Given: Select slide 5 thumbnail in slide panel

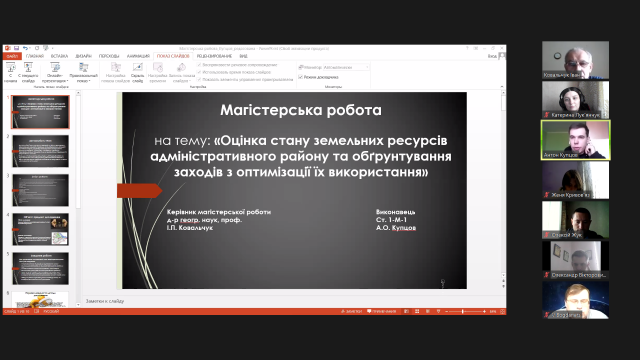Looking at the screenshot, I should [40, 269].
